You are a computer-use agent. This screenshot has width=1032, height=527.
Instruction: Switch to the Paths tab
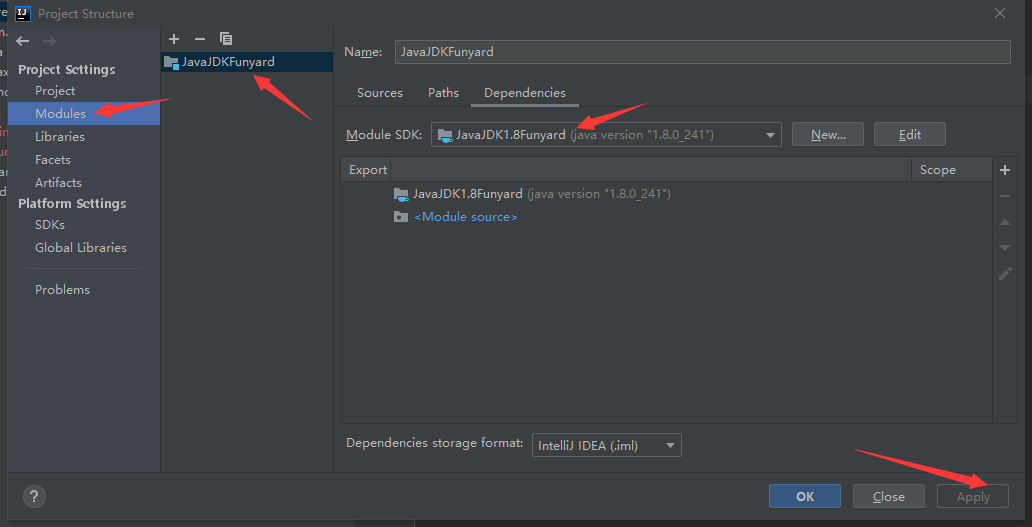[x=443, y=93]
